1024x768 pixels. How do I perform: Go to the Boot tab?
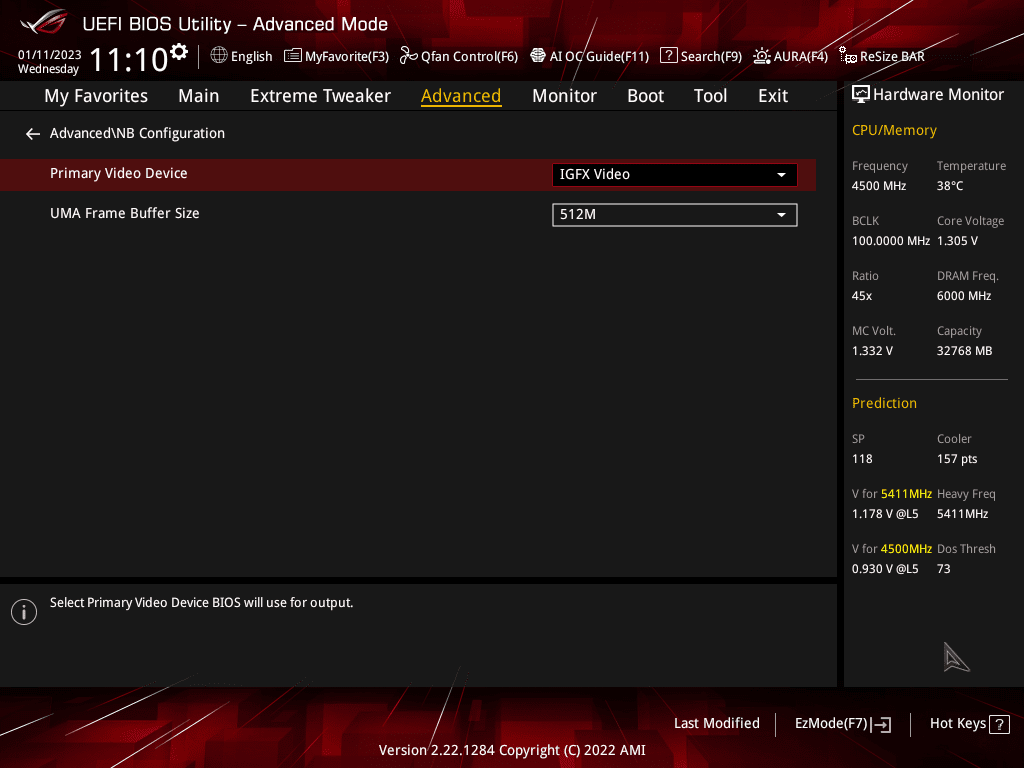coord(645,96)
